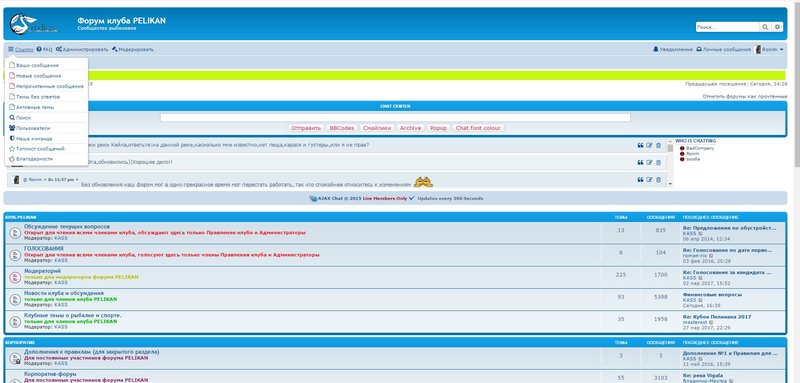Quote the chat message from Ronim
The image size is (800, 383).
[640, 180]
